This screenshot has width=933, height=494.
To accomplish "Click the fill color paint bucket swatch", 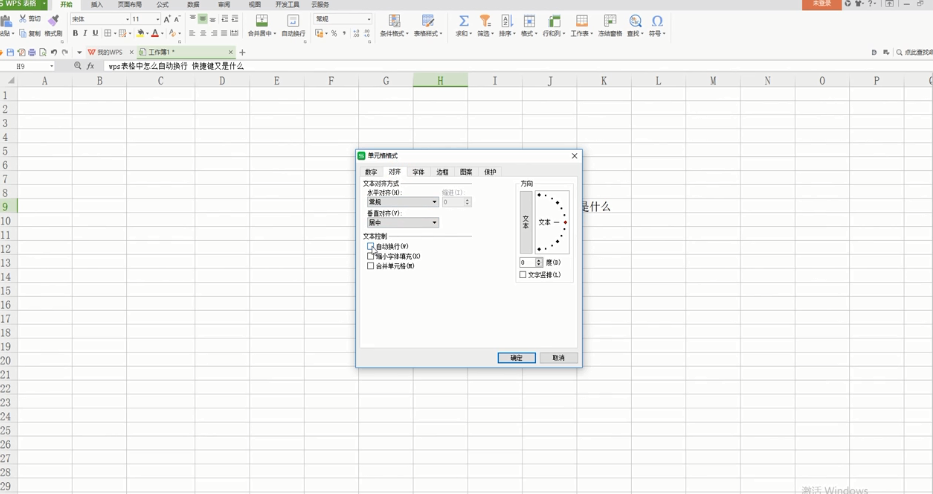I will (x=140, y=33).
